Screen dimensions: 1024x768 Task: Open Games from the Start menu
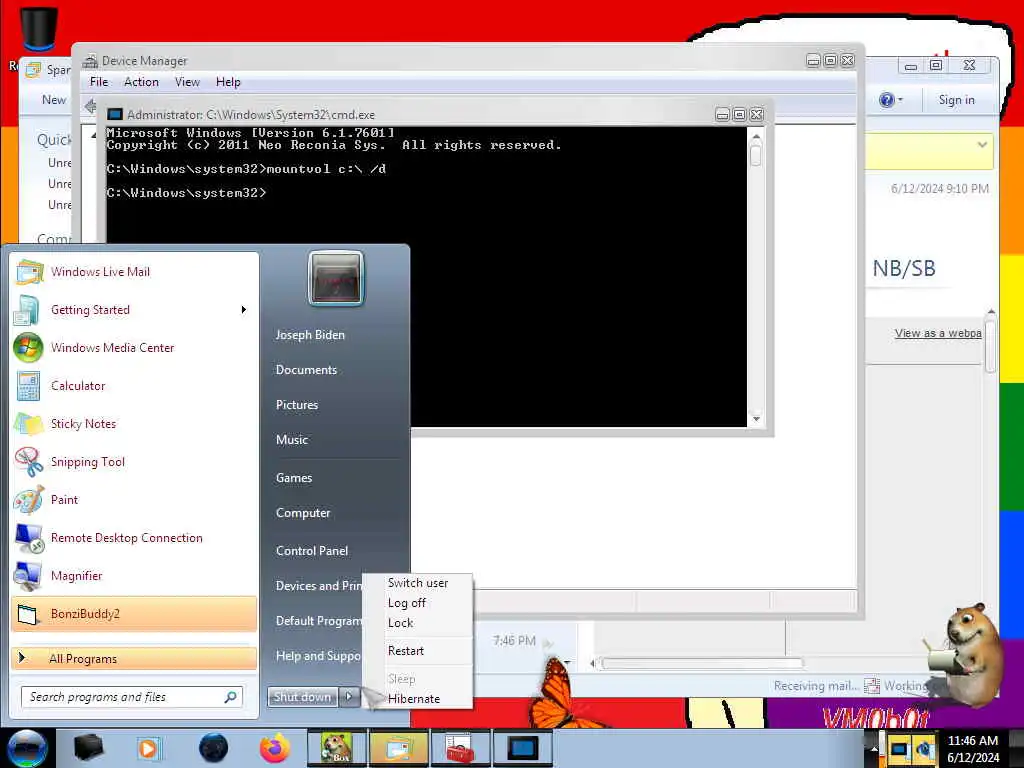click(x=293, y=478)
